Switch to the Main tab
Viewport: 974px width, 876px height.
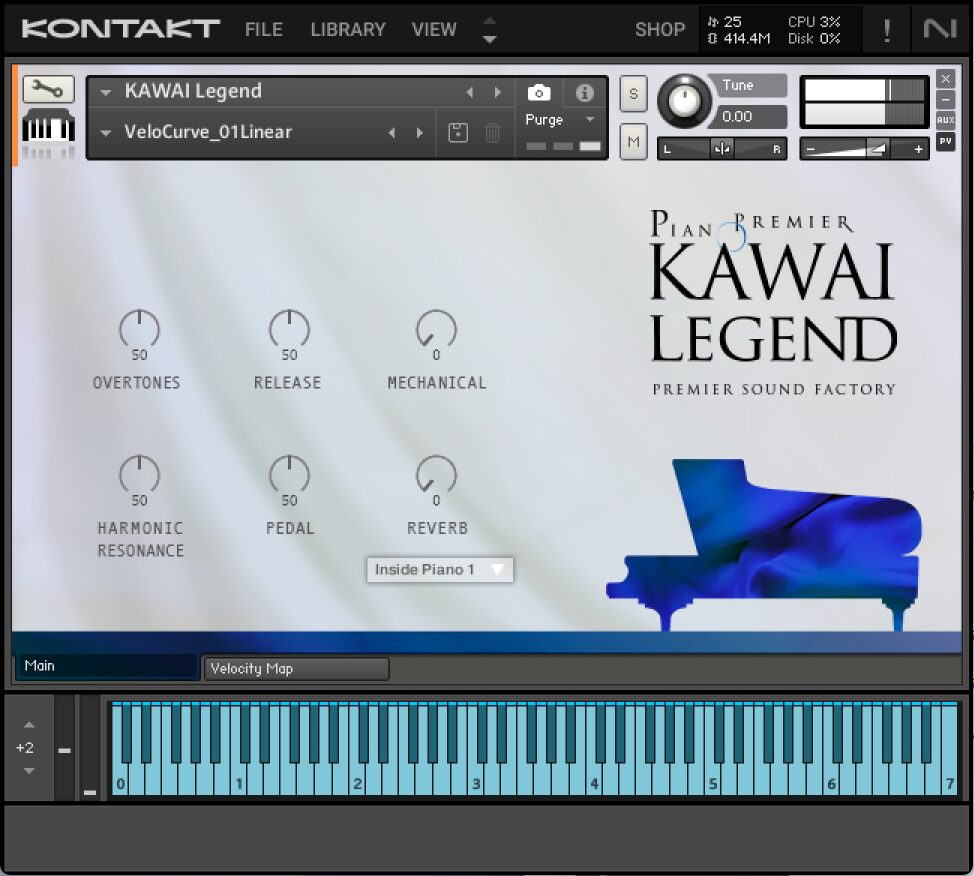[x=107, y=666]
